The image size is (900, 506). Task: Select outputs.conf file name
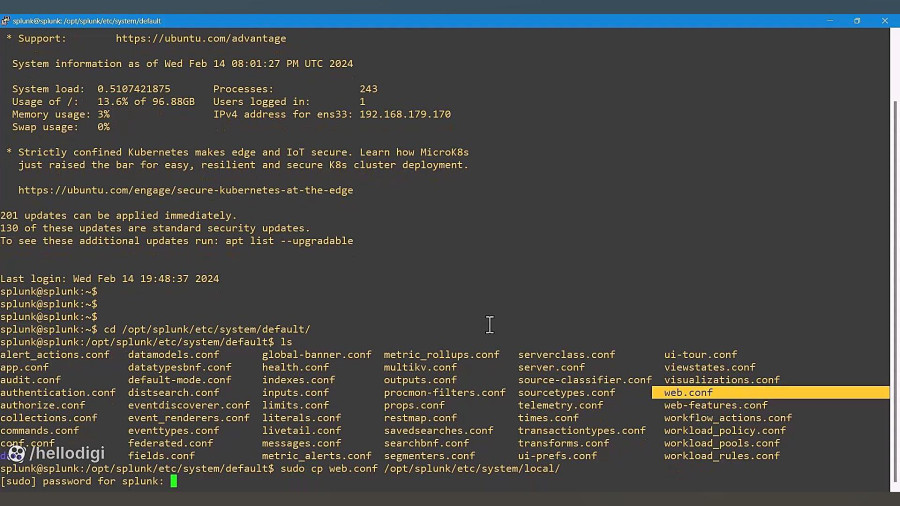[x=420, y=380]
